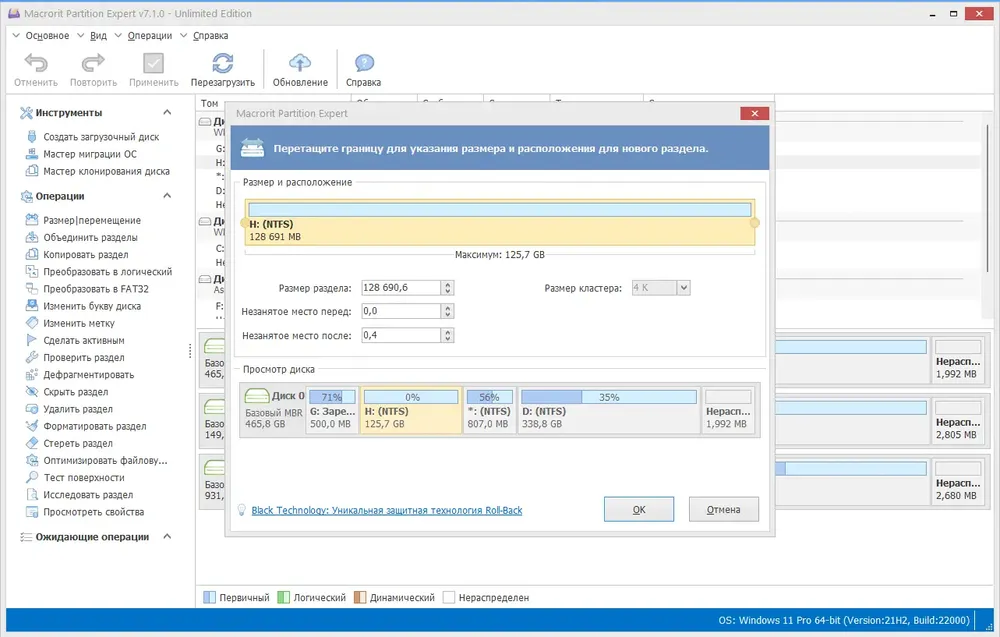Open Тест поверхности operation
This screenshot has width=1000, height=637.
coord(84,478)
